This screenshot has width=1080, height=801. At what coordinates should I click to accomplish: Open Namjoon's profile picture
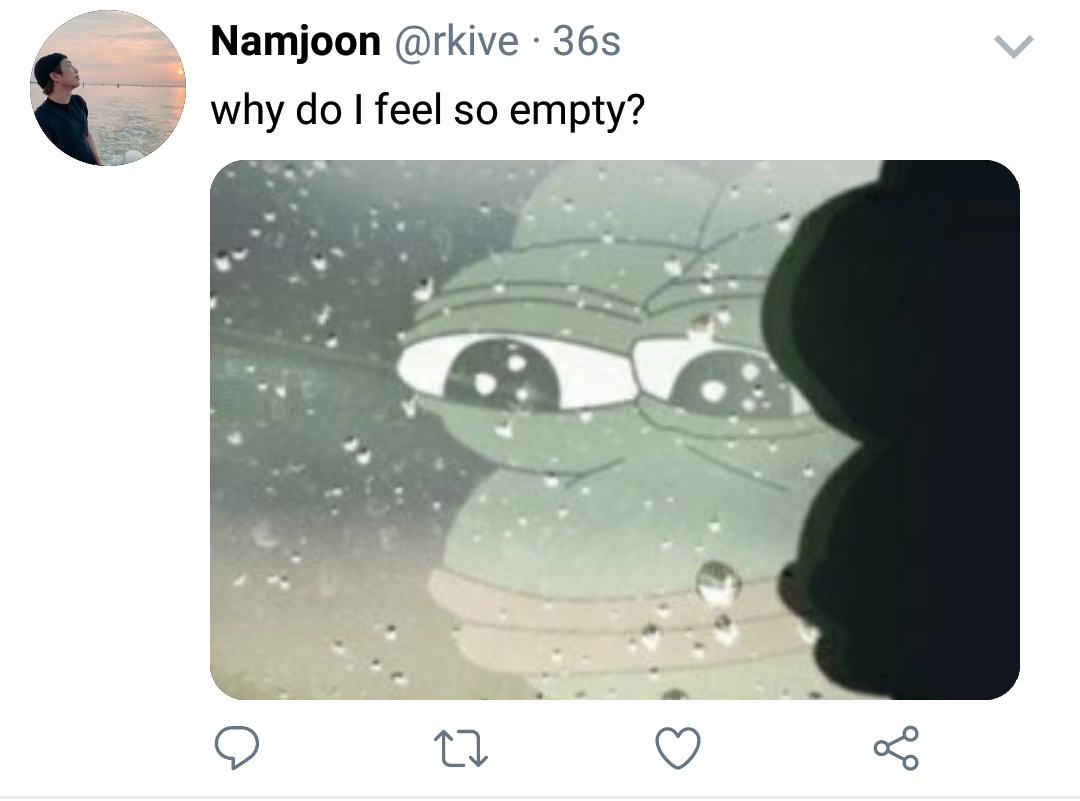108,87
